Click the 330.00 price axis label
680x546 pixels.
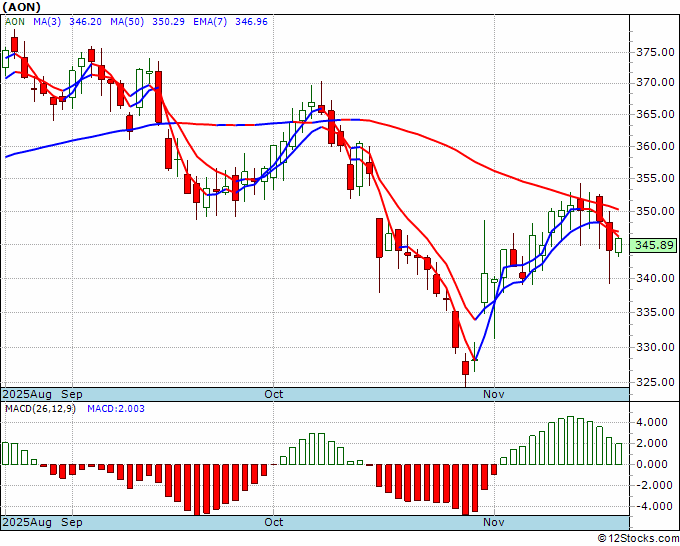[655, 347]
